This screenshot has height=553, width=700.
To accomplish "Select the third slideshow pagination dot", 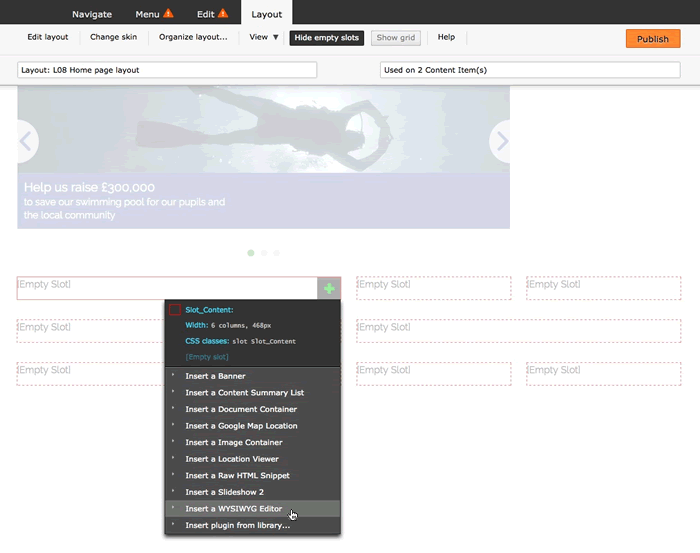I will (x=276, y=253).
